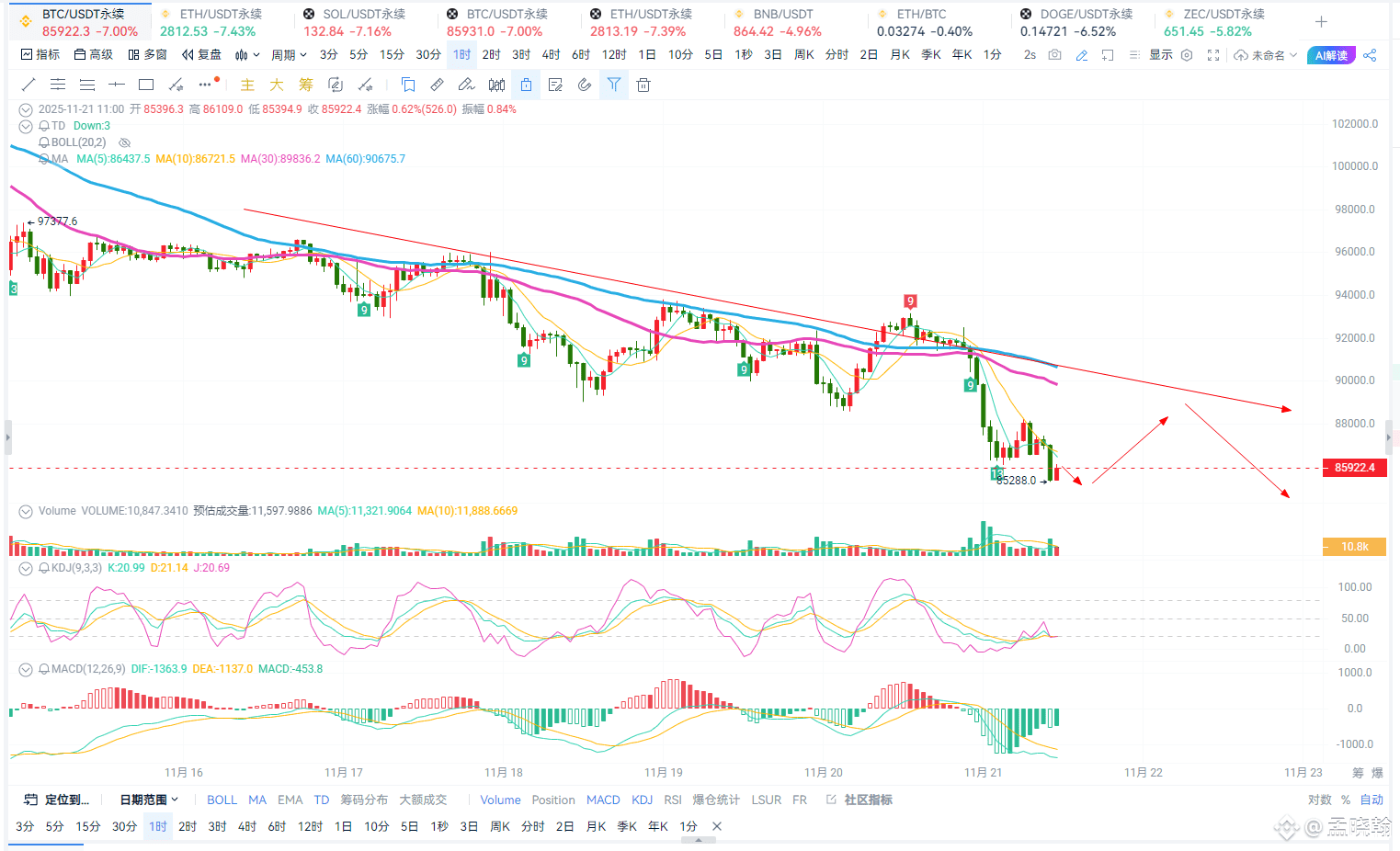Enable the magnet snapping tool
This screenshot has width=1400, height=851.
585,84
